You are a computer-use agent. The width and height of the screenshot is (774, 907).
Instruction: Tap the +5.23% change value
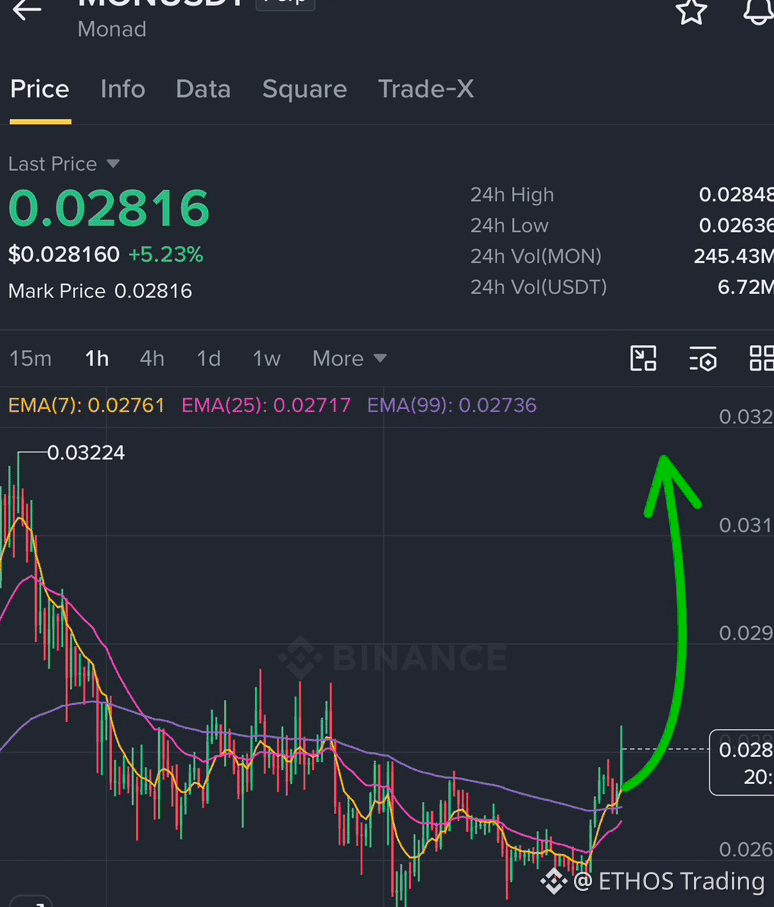pyautogui.click(x=165, y=255)
